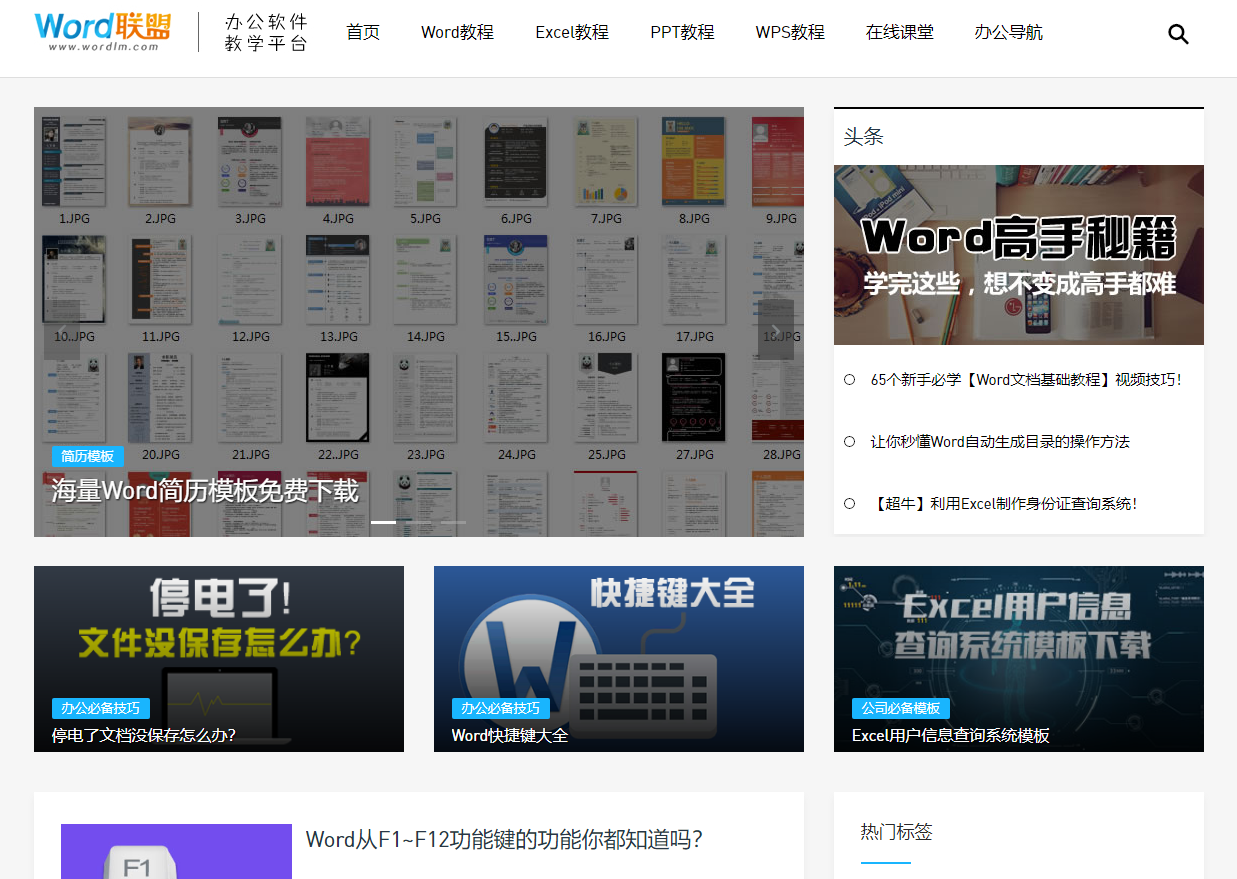Click 办公必备技巧 tag on Word快捷键 card

click(501, 708)
